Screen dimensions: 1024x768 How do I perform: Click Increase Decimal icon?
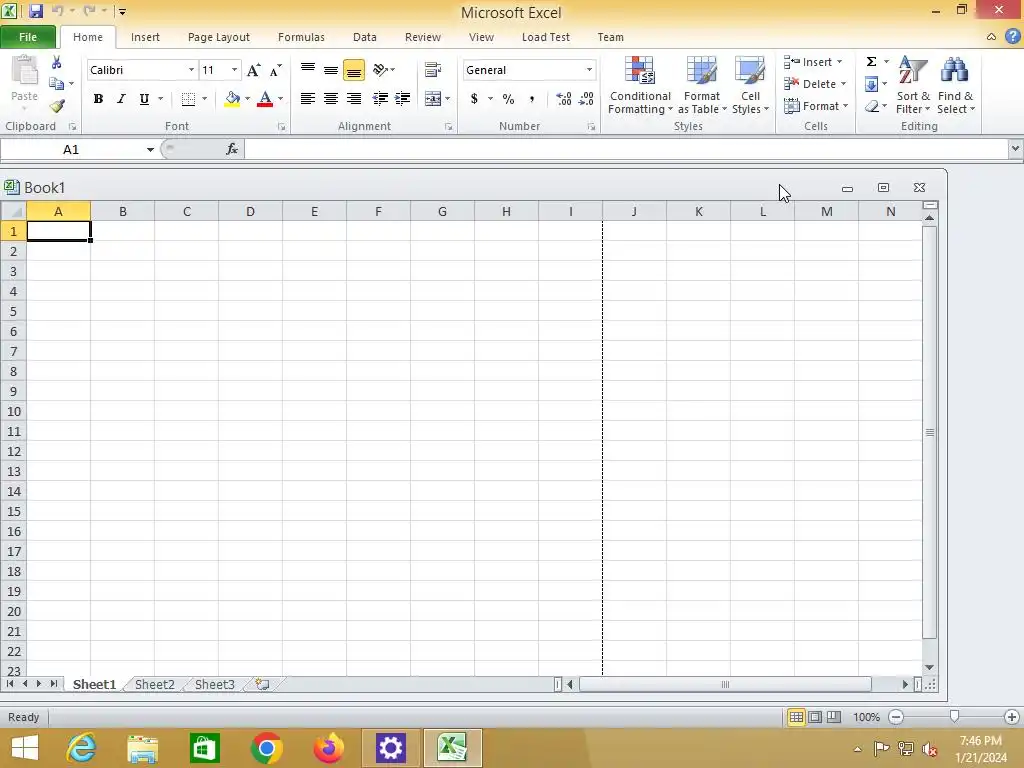click(x=564, y=99)
